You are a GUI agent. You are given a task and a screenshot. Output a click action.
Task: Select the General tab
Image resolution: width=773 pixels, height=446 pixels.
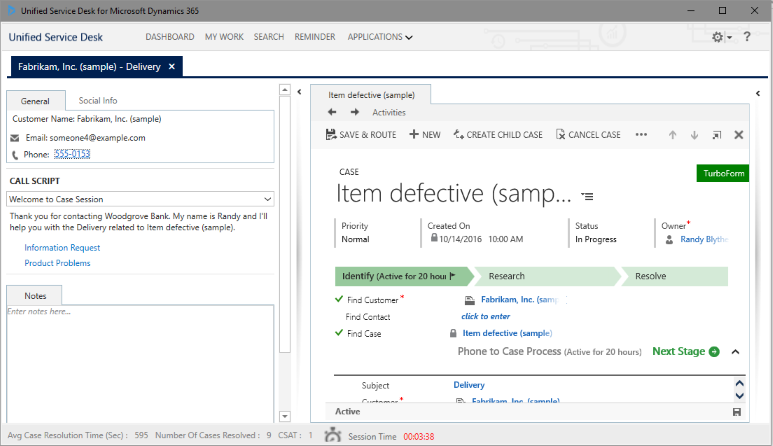pos(35,101)
